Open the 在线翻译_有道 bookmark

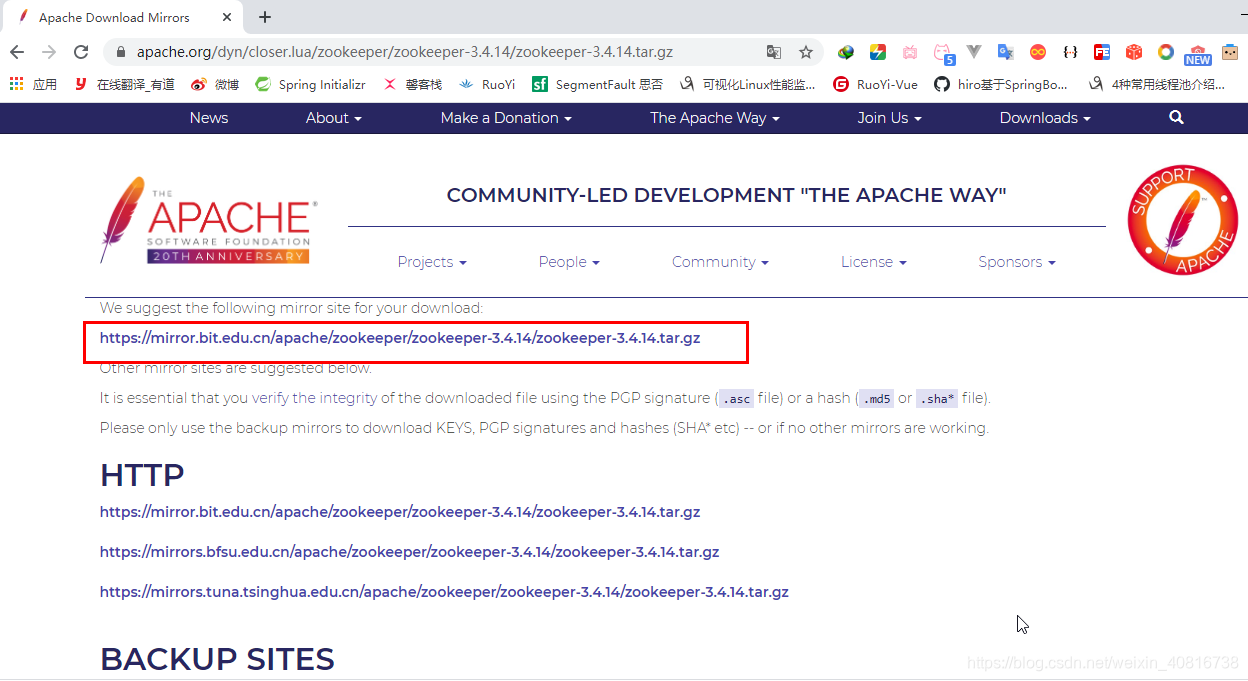tap(125, 85)
